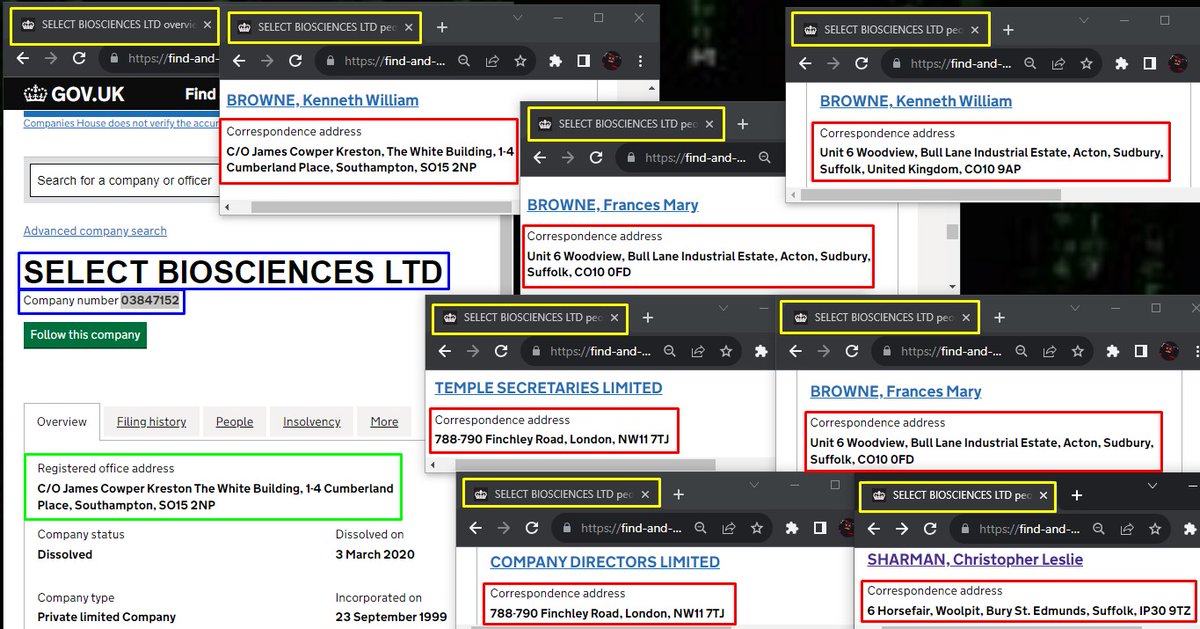Bookmark star in the Company Directors window

[757, 528]
